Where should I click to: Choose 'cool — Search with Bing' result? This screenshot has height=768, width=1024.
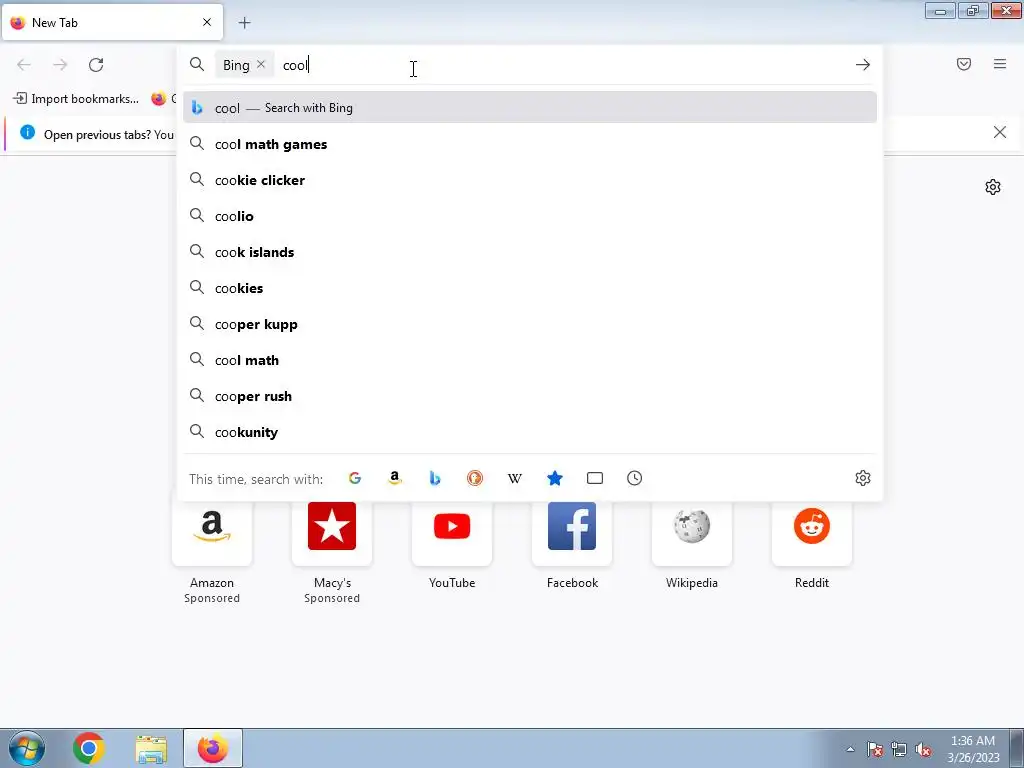click(x=530, y=108)
